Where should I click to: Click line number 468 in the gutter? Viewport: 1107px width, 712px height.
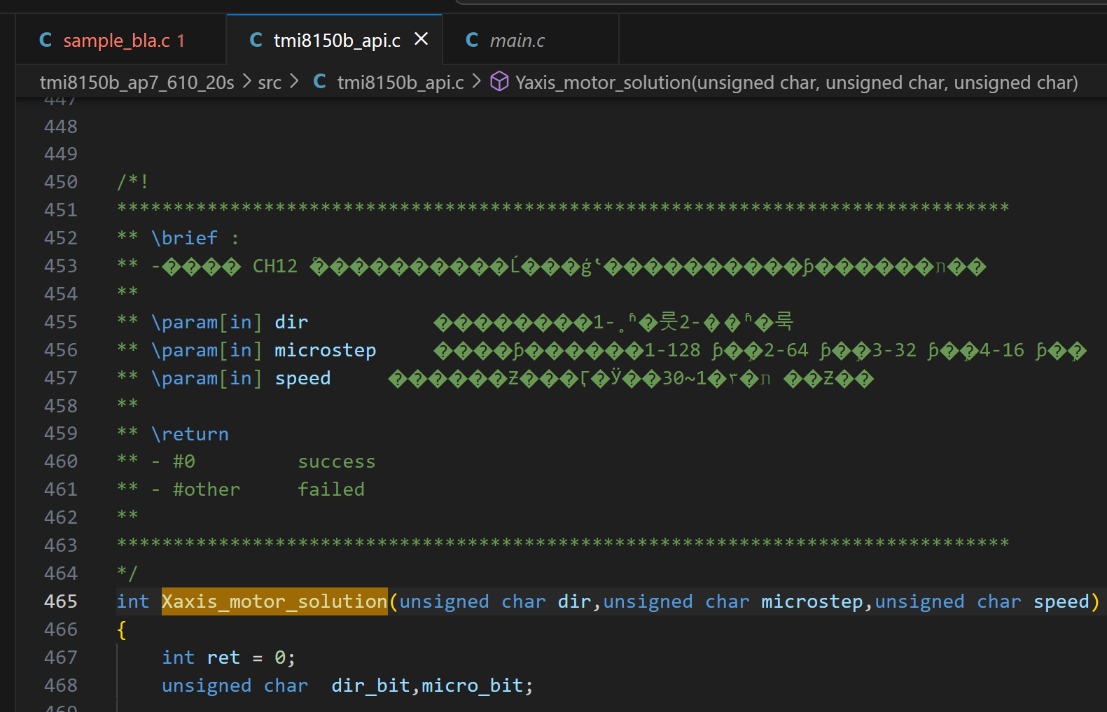(x=61, y=685)
